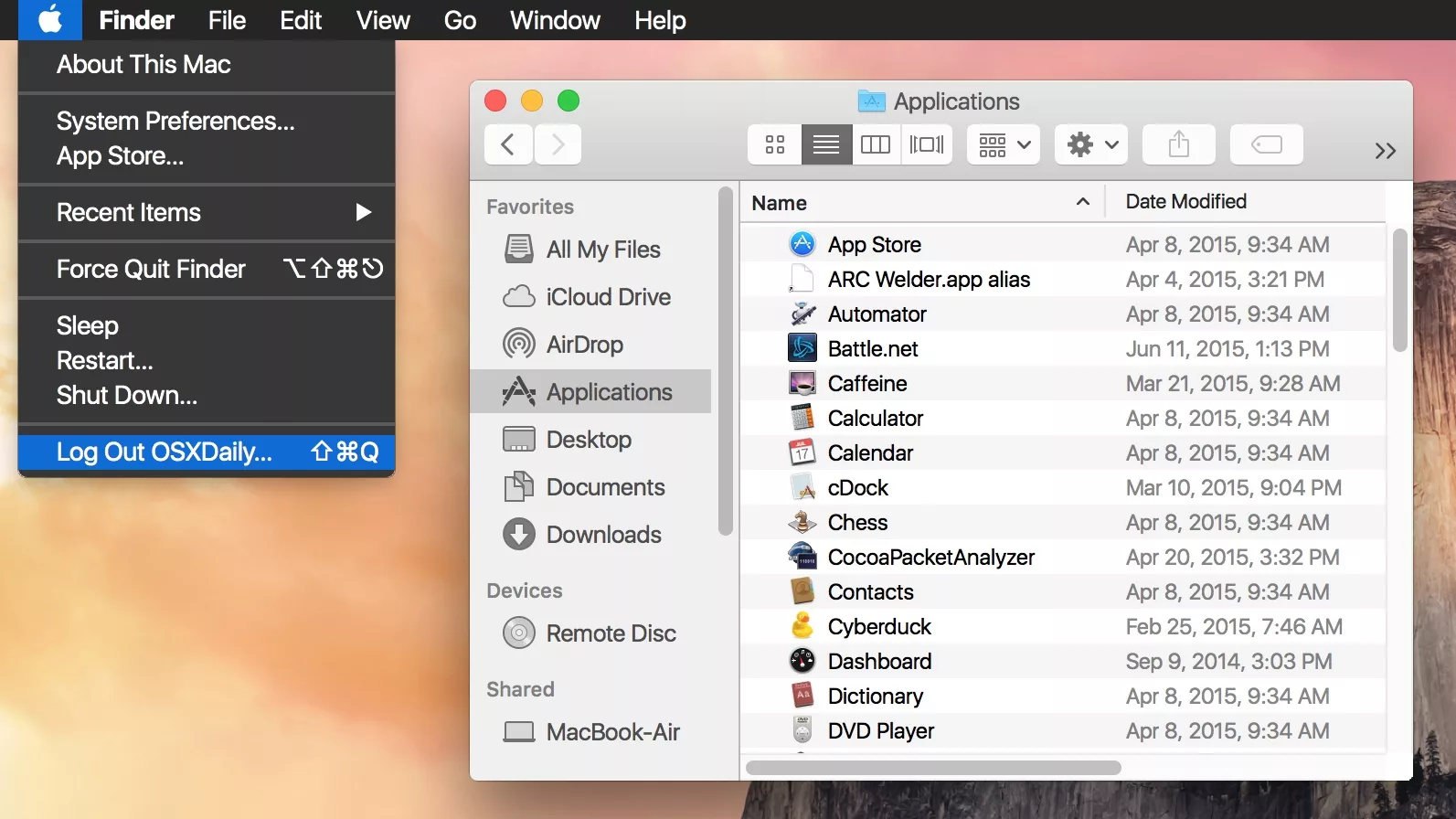Open Documents in the sidebar
The width and height of the screenshot is (1456, 819).
[x=590, y=487]
